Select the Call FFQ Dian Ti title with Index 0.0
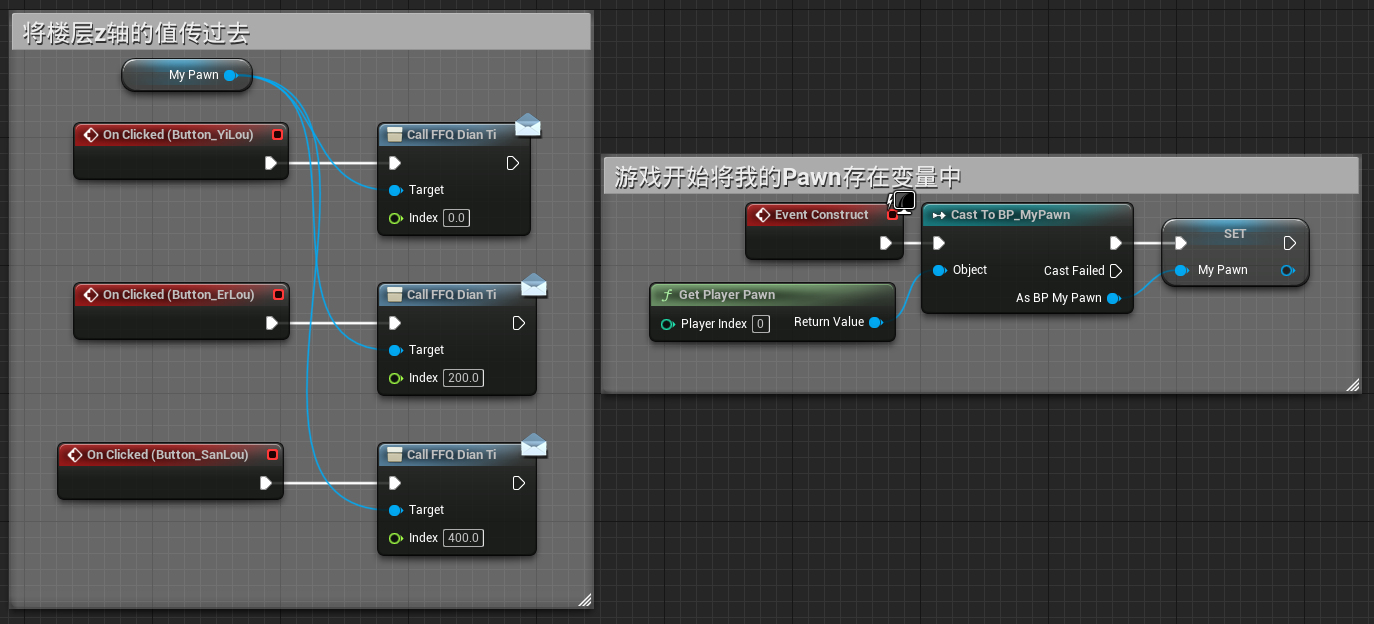Viewport: 1374px width, 624px height. 451,134
